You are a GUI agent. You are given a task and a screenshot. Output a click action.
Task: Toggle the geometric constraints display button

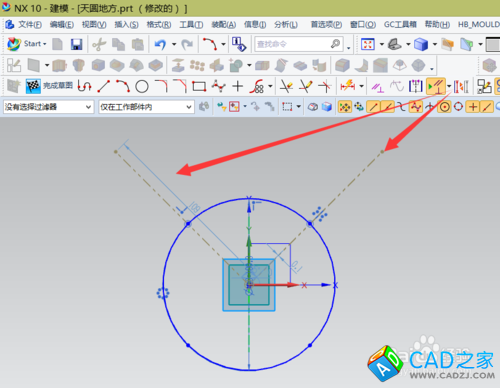[x=436, y=87]
